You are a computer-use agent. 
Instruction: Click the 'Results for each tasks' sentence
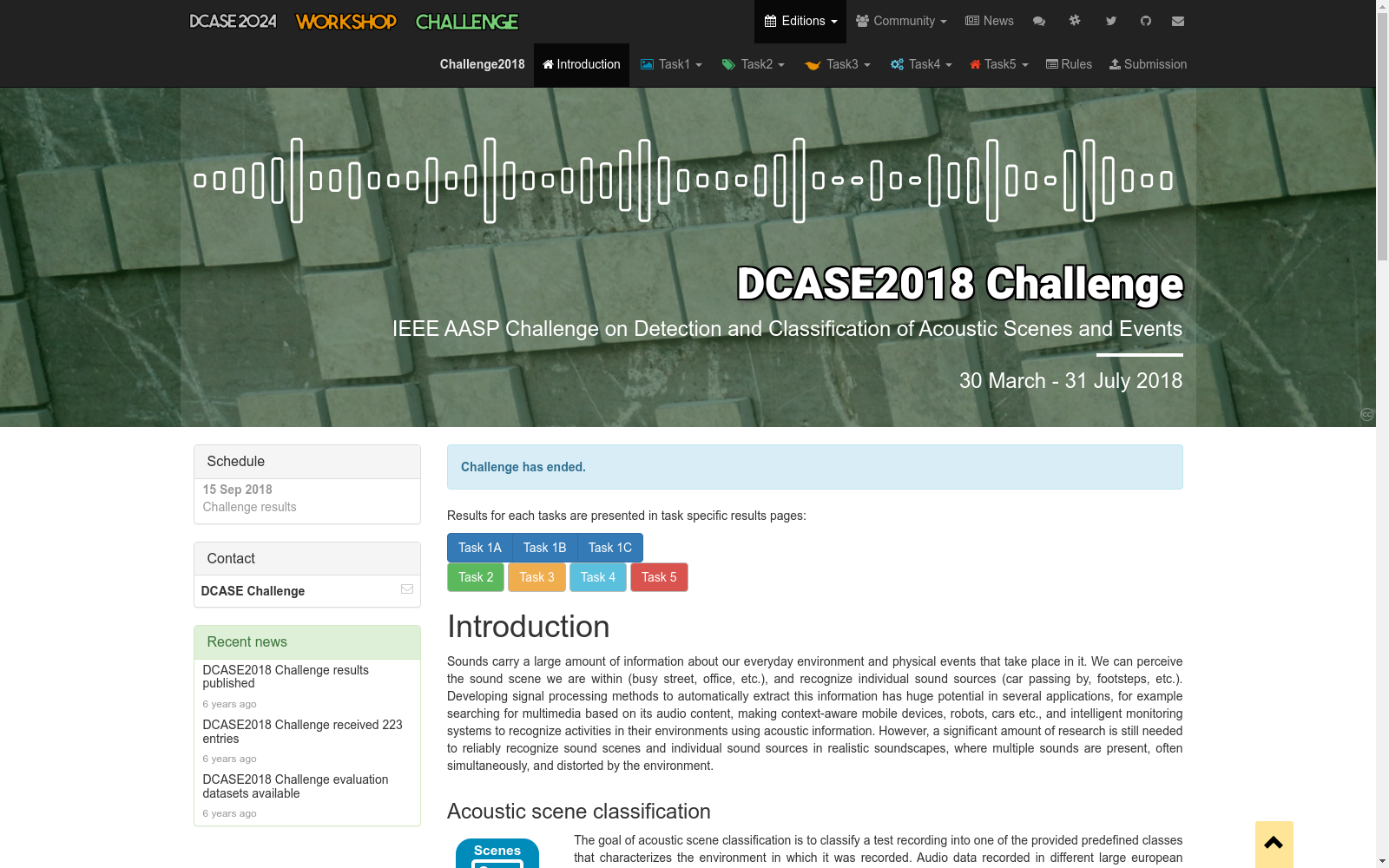pos(626,516)
